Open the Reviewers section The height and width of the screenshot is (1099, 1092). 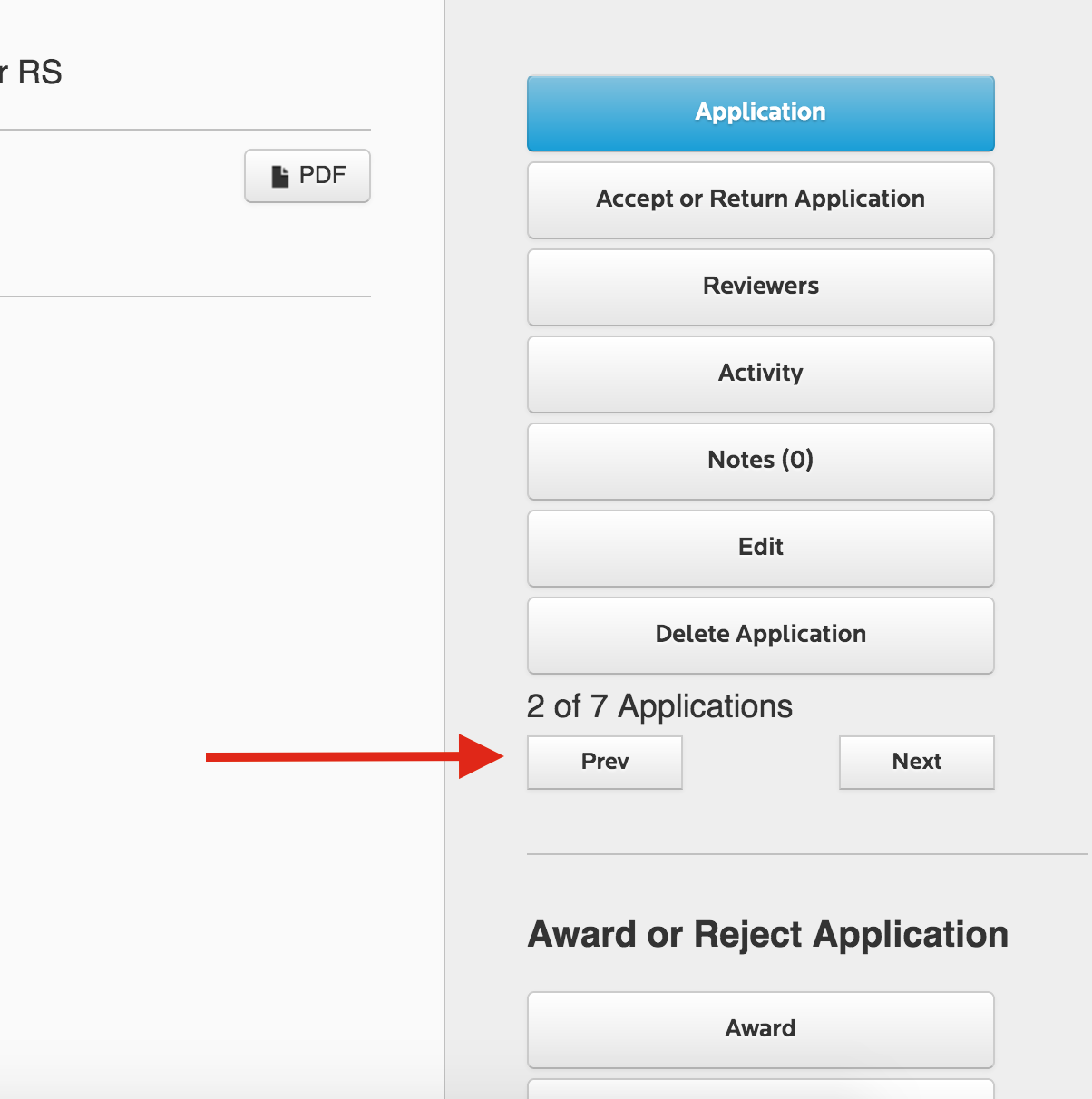pos(760,287)
